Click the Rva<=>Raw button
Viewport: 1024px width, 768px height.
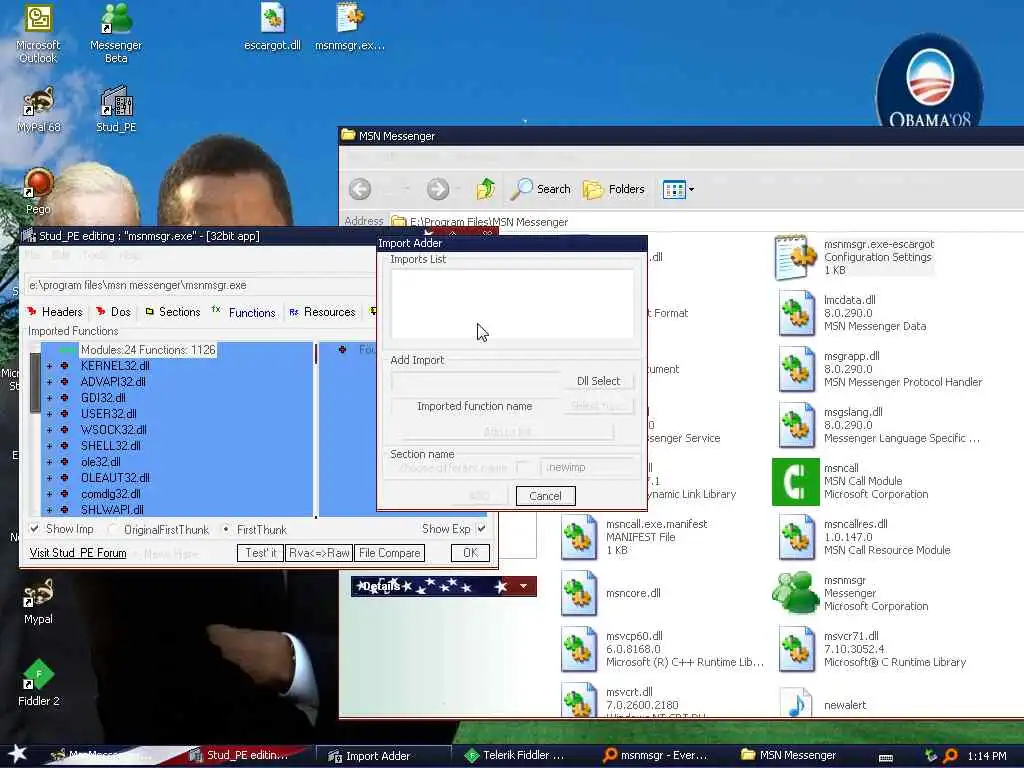click(319, 553)
